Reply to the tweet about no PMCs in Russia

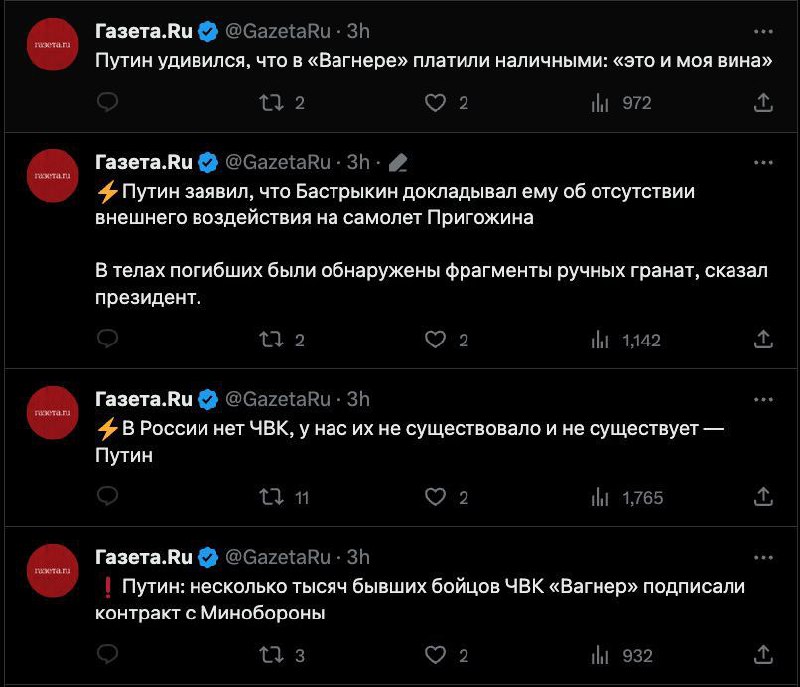tap(108, 497)
